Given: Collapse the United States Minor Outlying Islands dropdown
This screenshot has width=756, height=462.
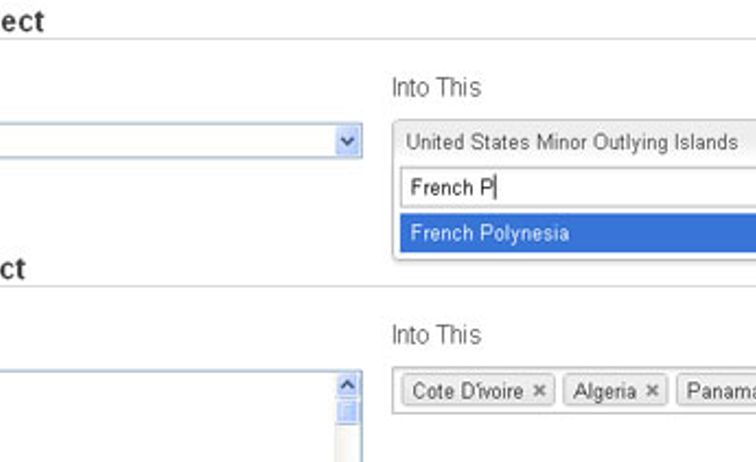Looking at the screenshot, I should point(575,142).
